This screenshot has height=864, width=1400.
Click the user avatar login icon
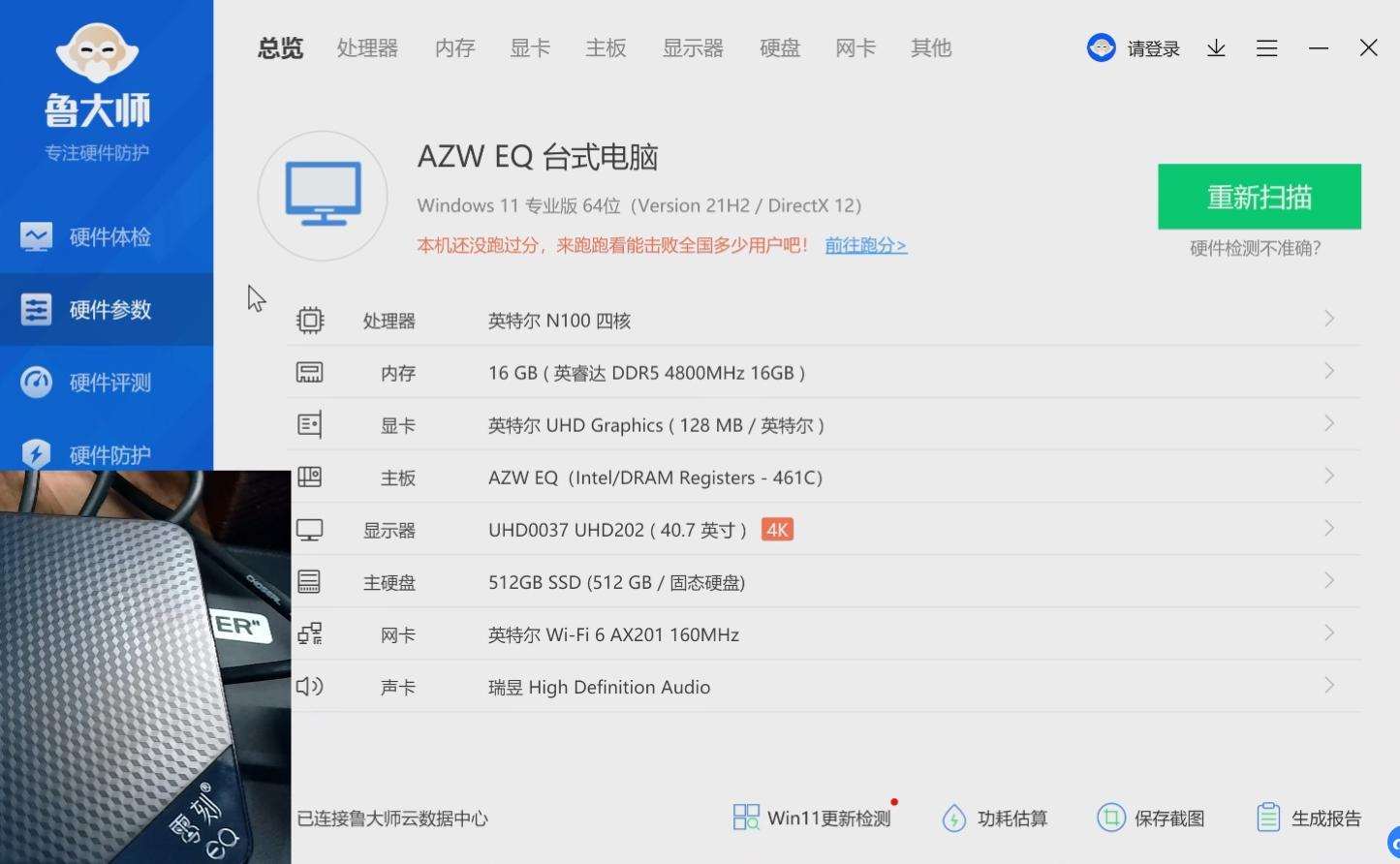tap(1102, 47)
